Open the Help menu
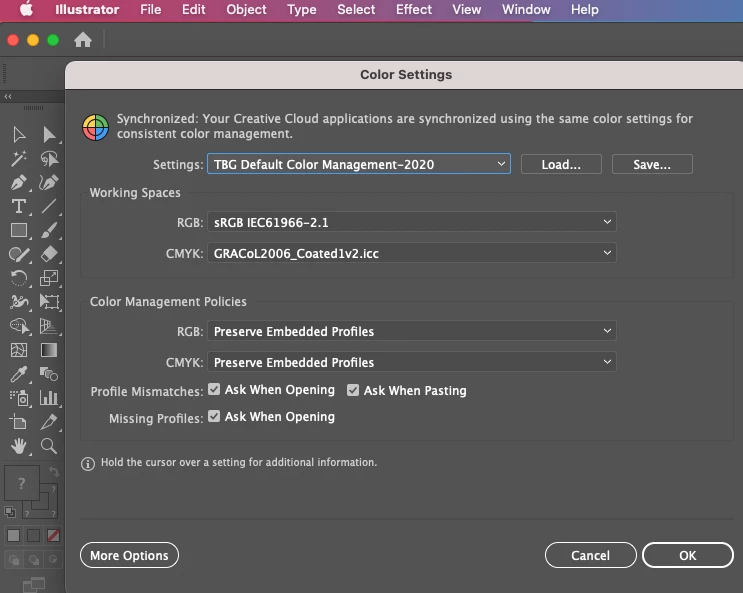Image resolution: width=743 pixels, height=593 pixels. point(584,9)
